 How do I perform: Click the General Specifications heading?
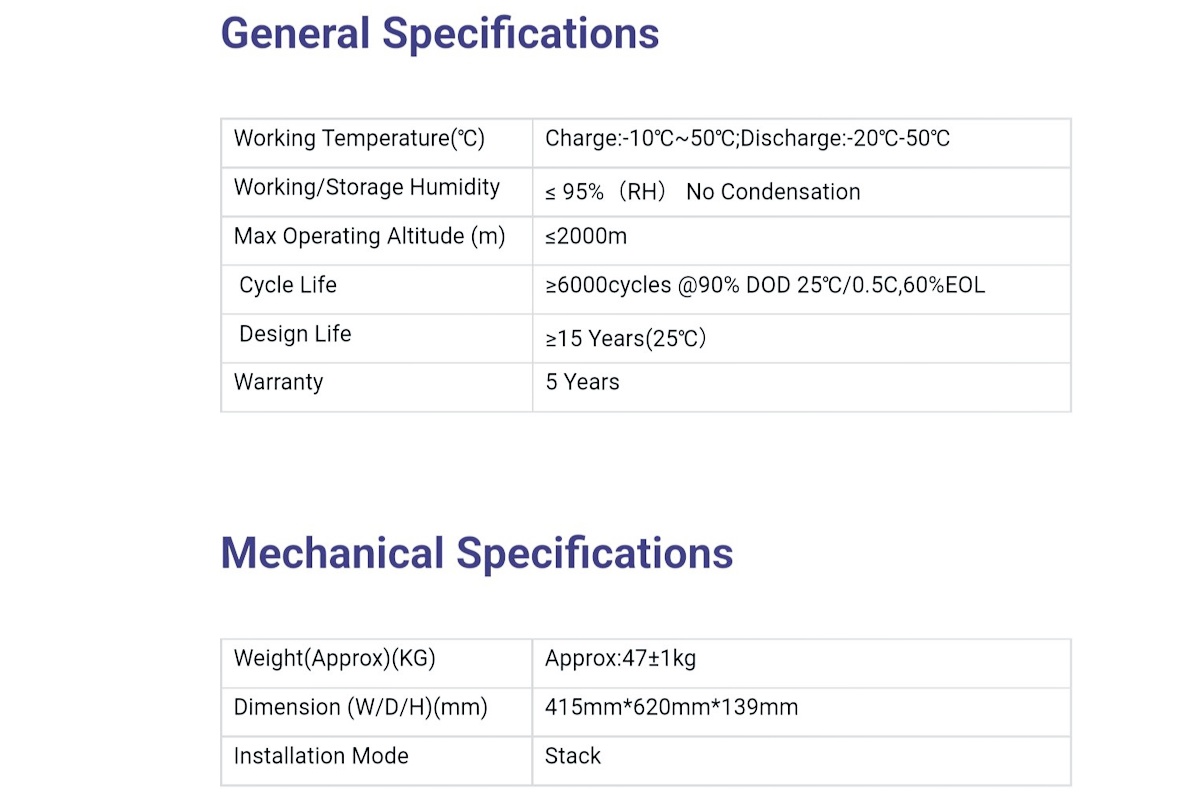pos(440,33)
